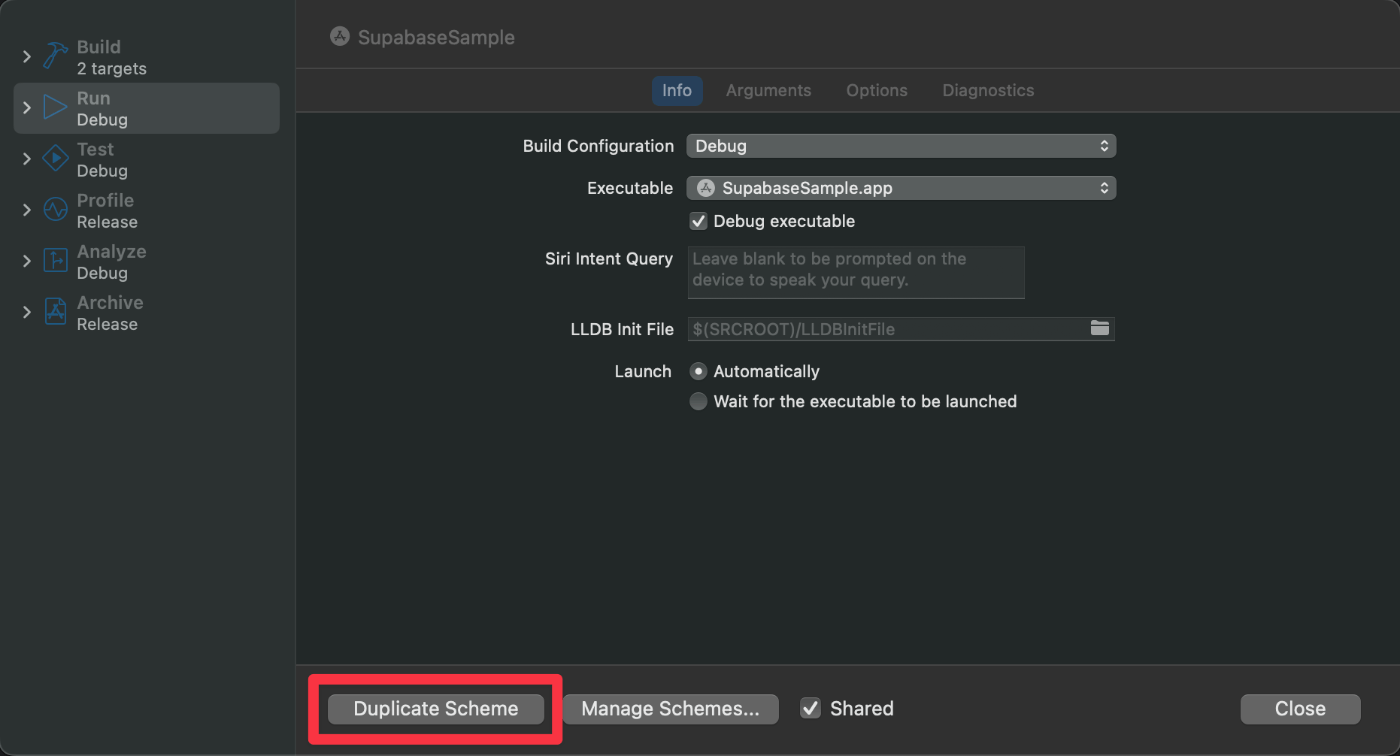The width and height of the screenshot is (1400, 756).
Task: Switch to the Info tab
Action: pyautogui.click(x=677, y=90)
